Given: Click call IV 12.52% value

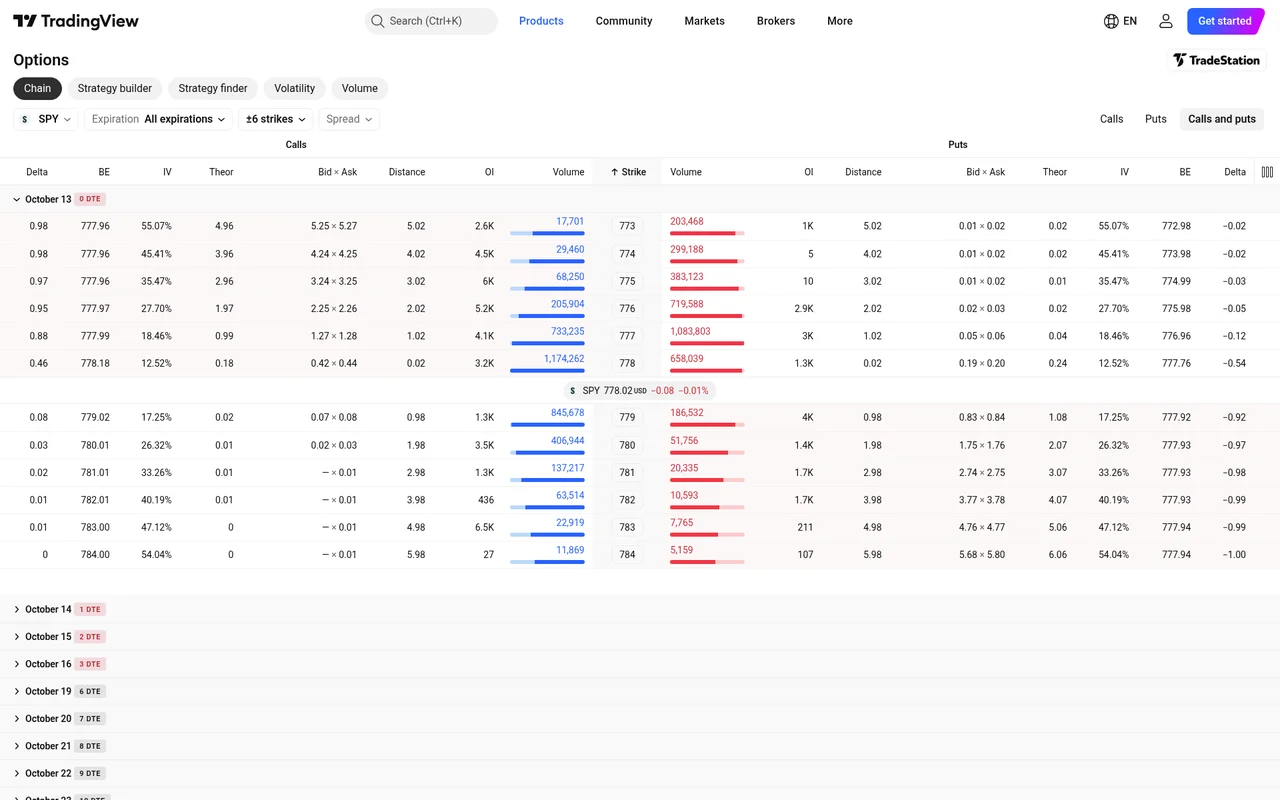Looking at the screenshot, I should point(156,363).
